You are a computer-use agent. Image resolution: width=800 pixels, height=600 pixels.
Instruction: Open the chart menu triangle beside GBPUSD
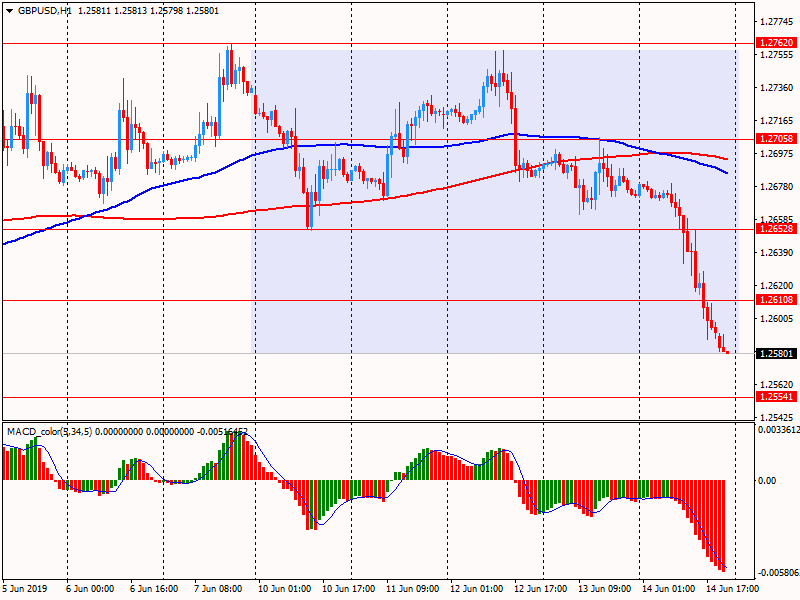[10, 11]
